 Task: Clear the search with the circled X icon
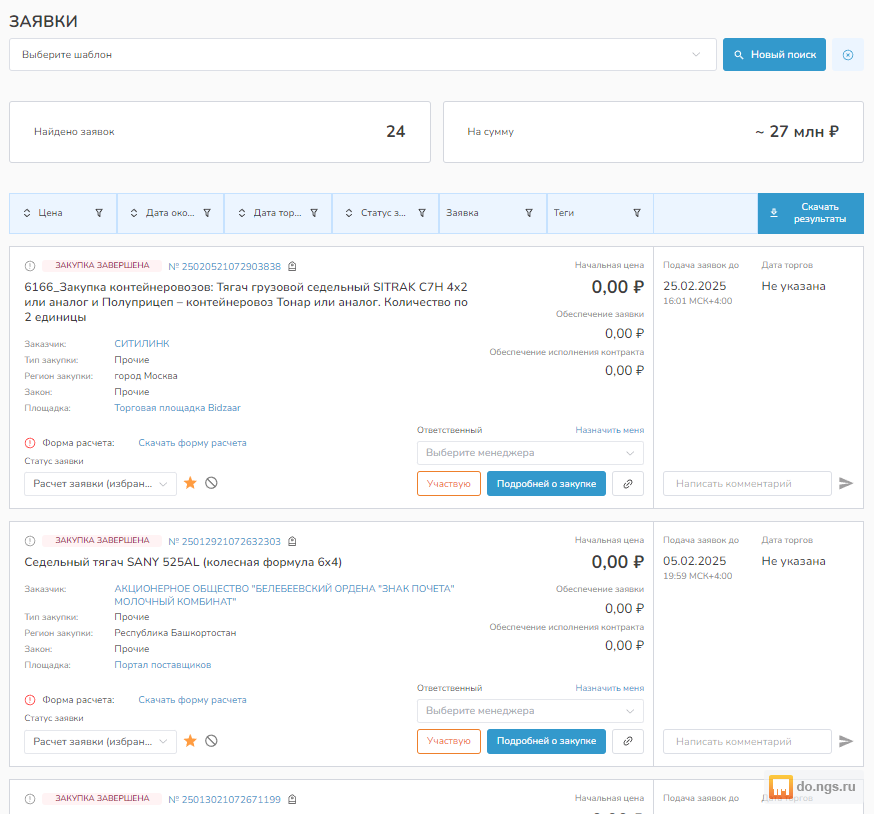(x=847, y=55)
